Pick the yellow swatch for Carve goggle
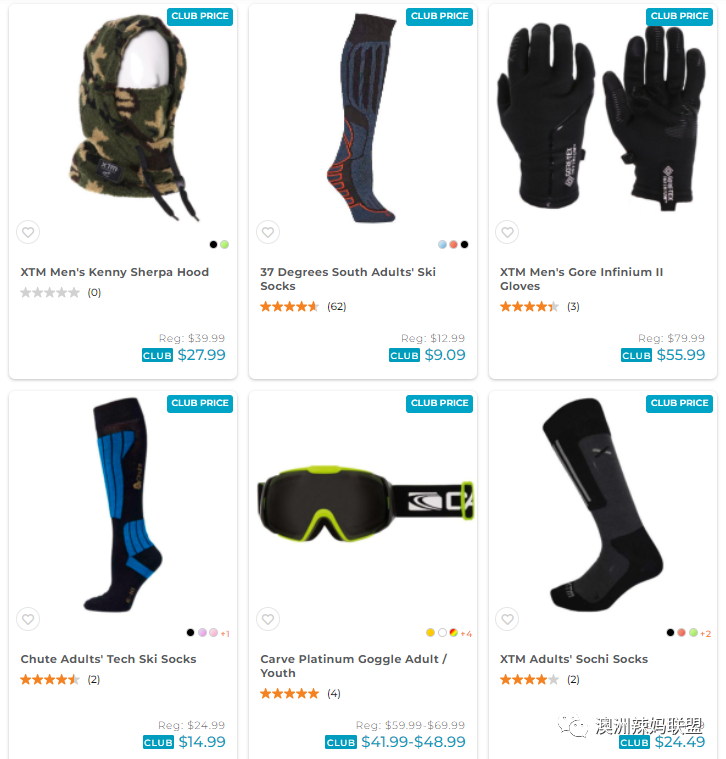 [x=430, y=633]
